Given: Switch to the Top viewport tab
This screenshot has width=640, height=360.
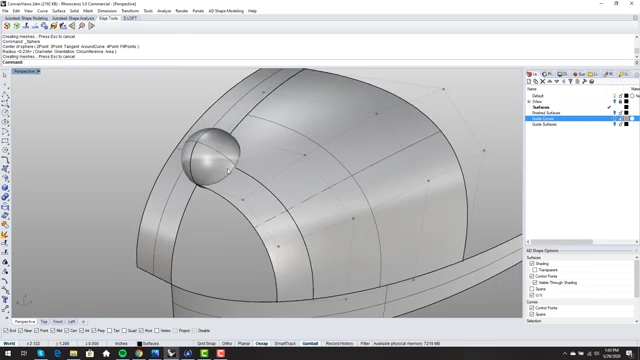Looking at the screenshot, I should [x=44, y=322].
